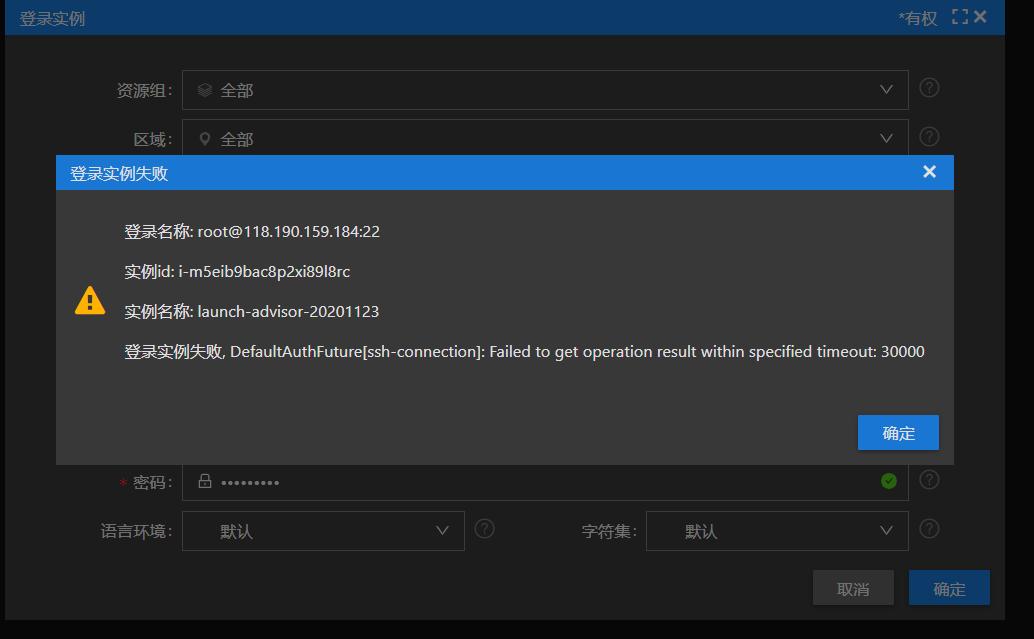This screenshot has height=639, width=1034.
Task: Click help icon next to 语言环境
Action: 485,529
